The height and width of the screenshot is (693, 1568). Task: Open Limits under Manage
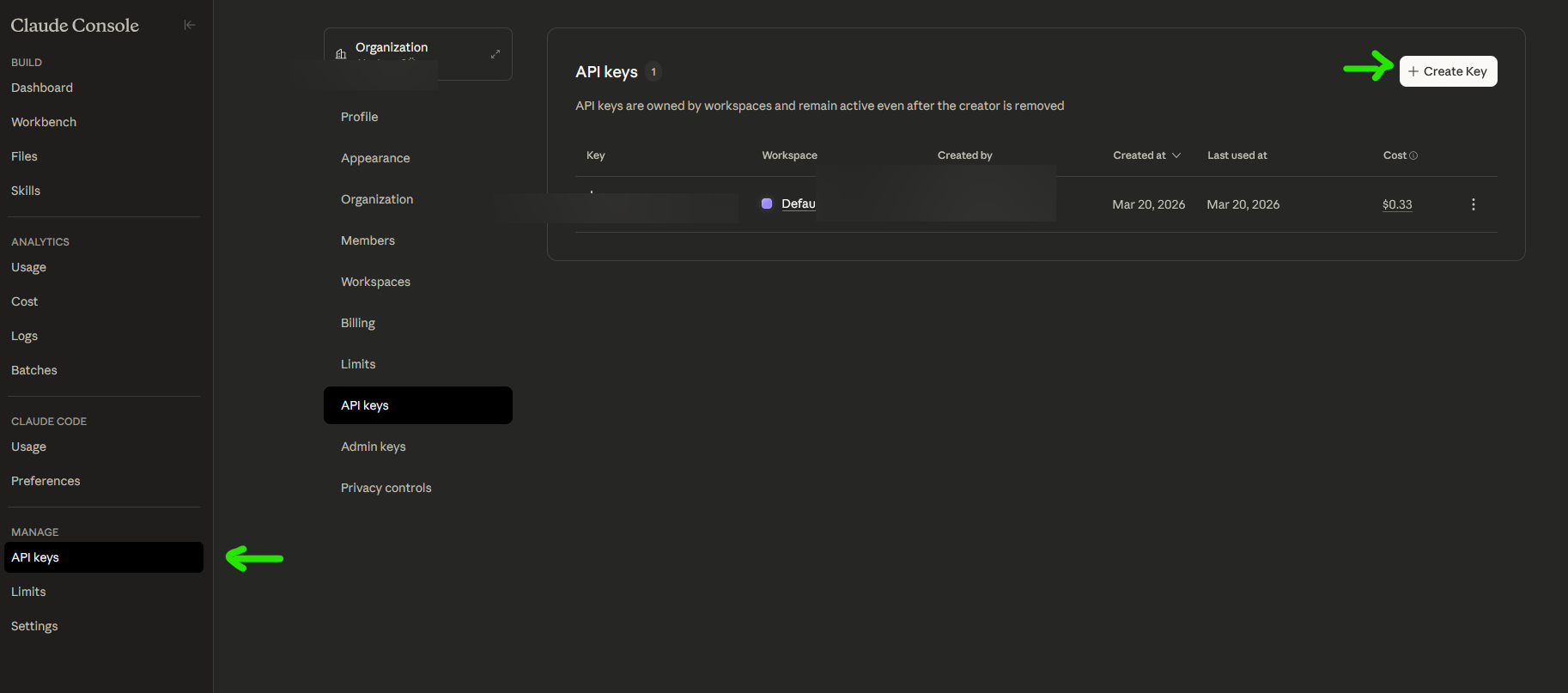pos(28,592)
